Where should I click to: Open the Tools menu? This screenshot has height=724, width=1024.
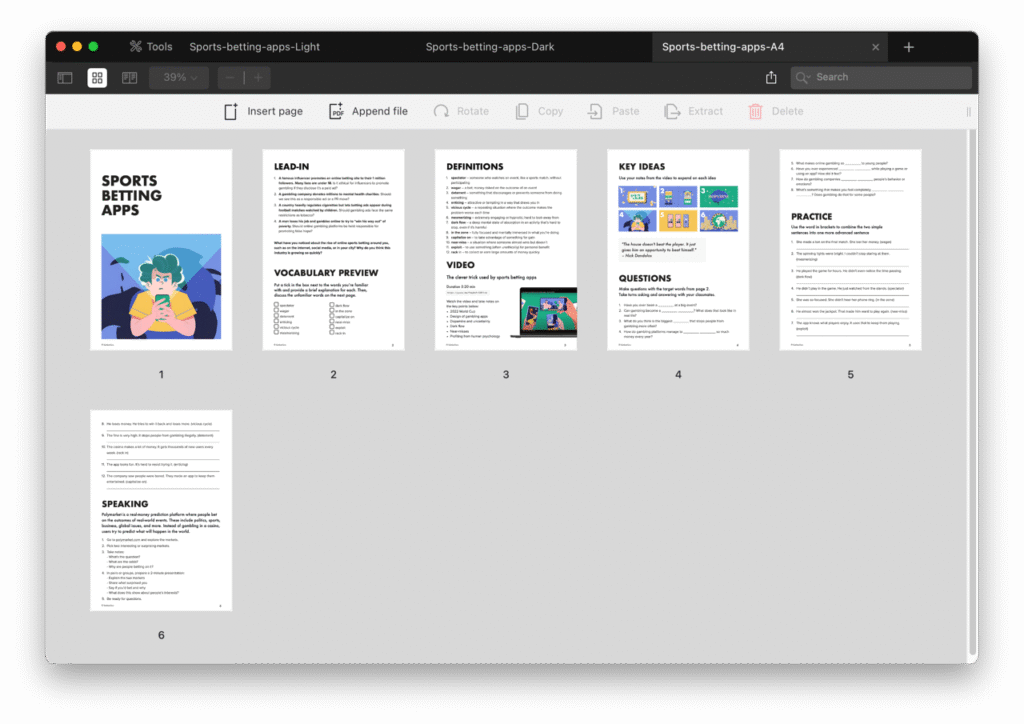tap(150, 47)
